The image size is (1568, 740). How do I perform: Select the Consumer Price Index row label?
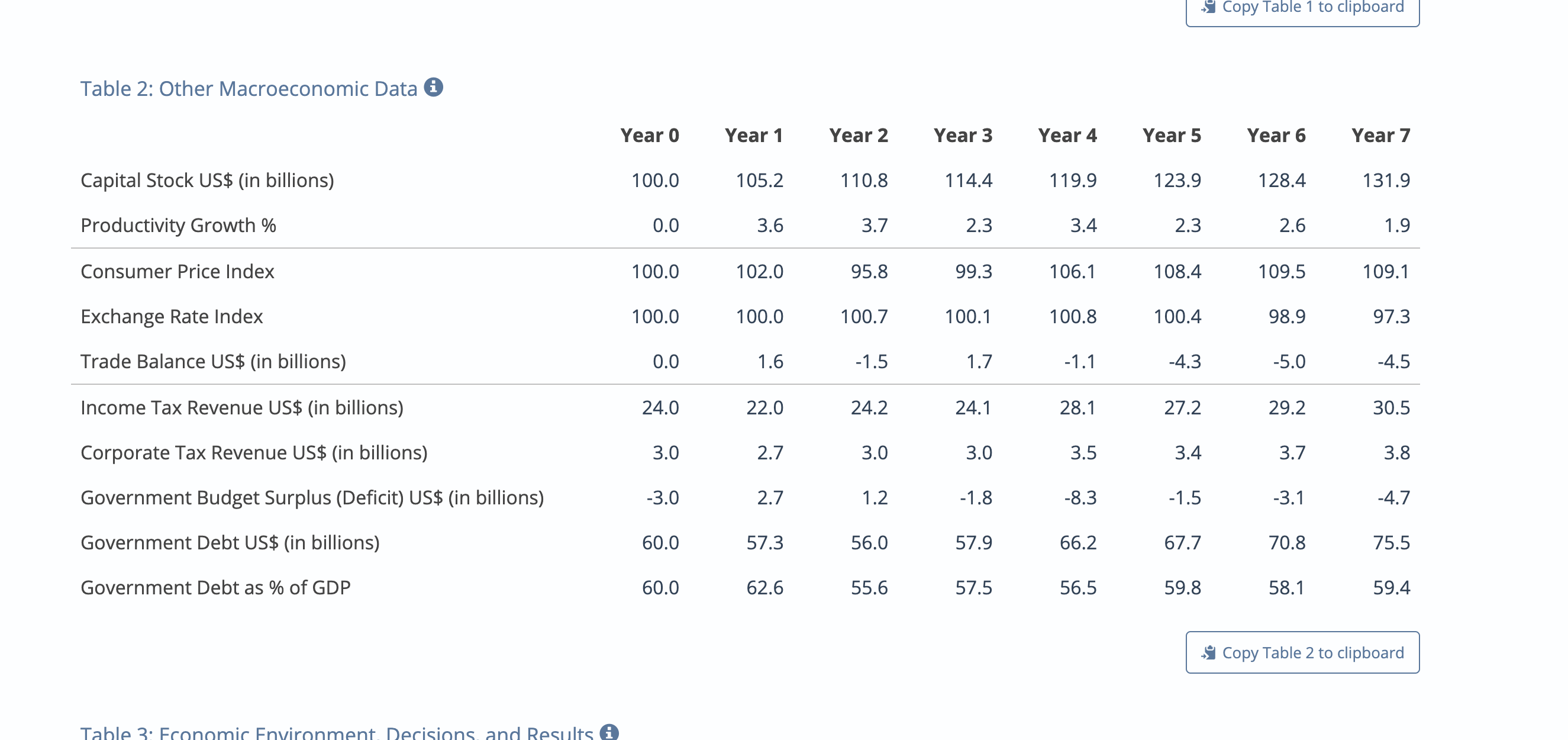(x=177, y=271)
